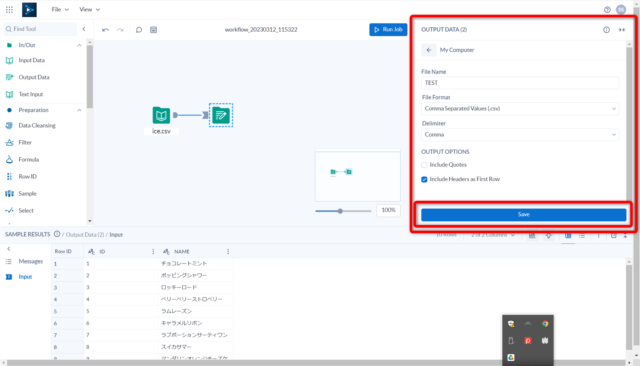
Task: Click the results horizontal scrollbar
Action: pos(316,363)
